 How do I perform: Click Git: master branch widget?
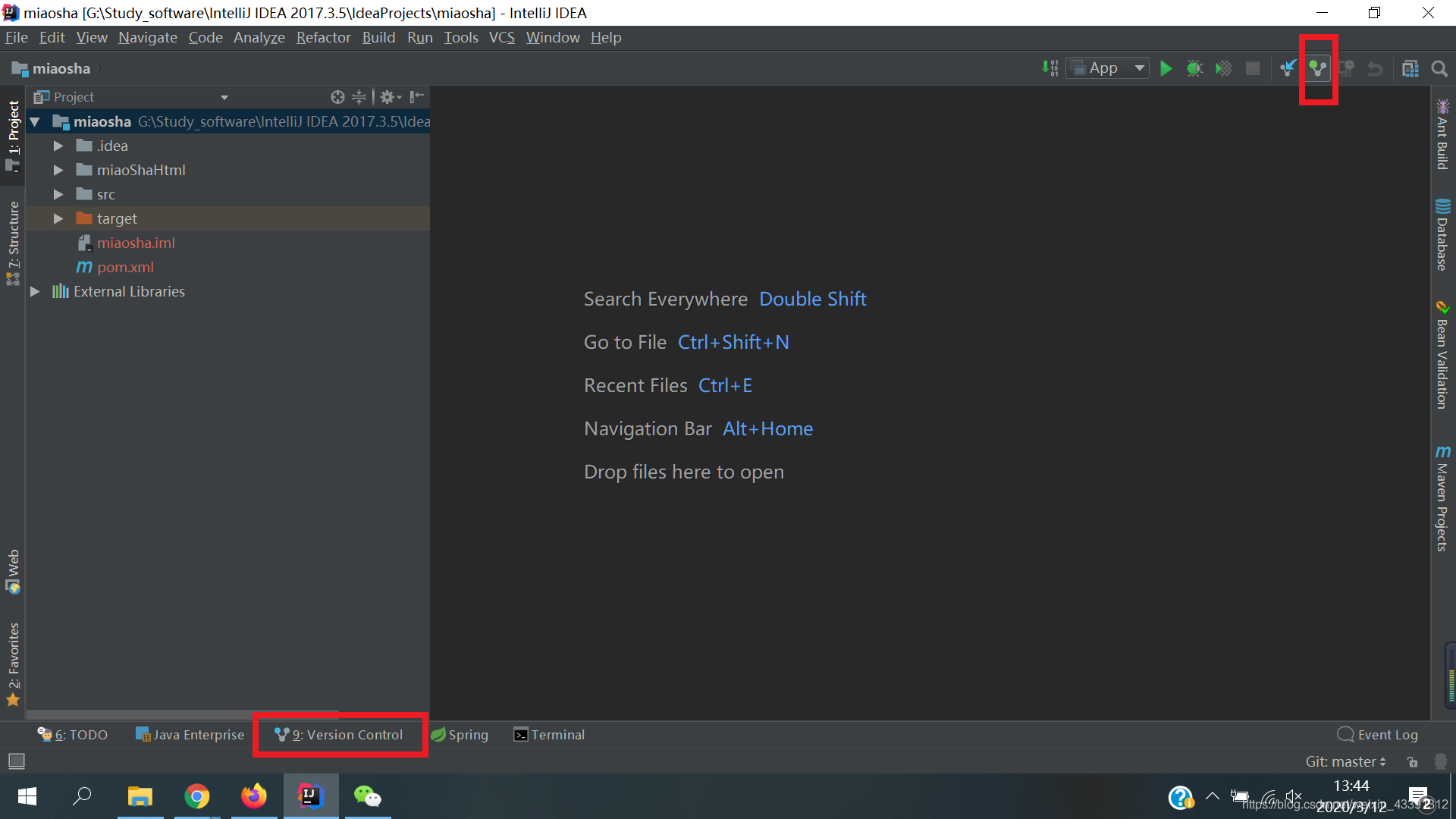coord(1346,761)
